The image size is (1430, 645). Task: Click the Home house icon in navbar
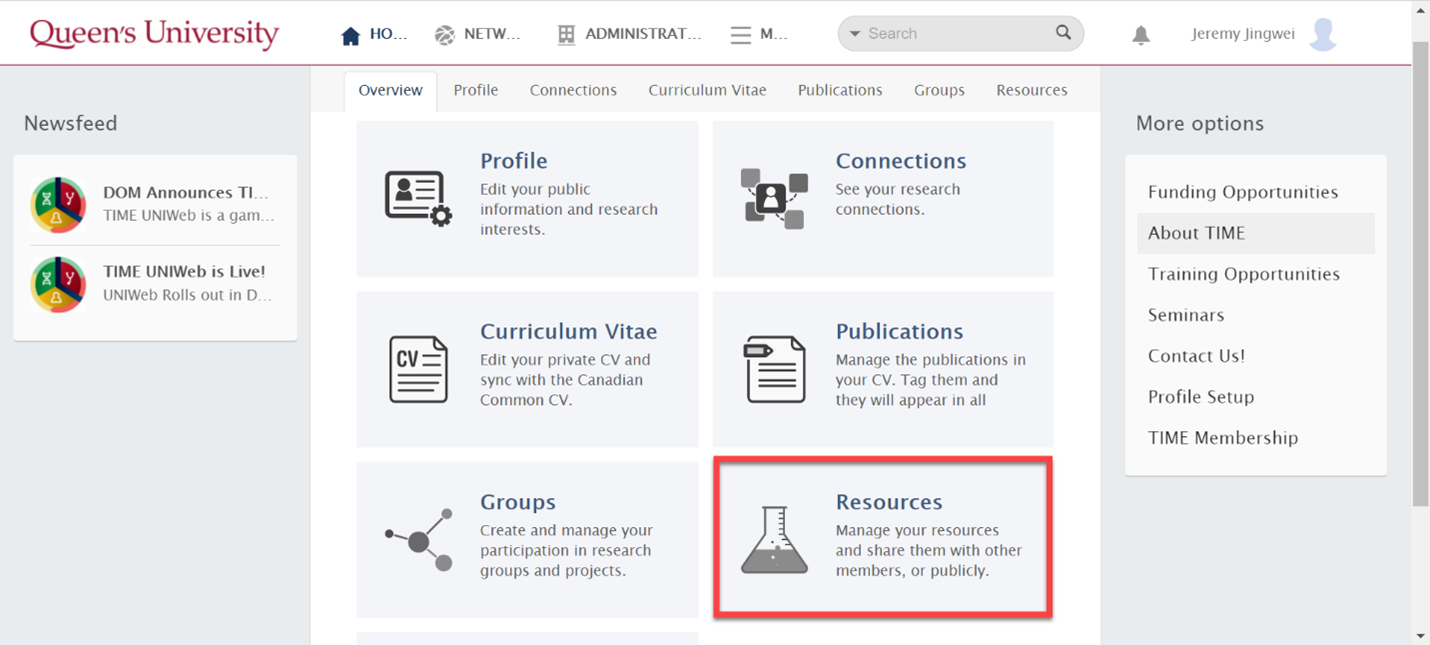pos(350,35)
